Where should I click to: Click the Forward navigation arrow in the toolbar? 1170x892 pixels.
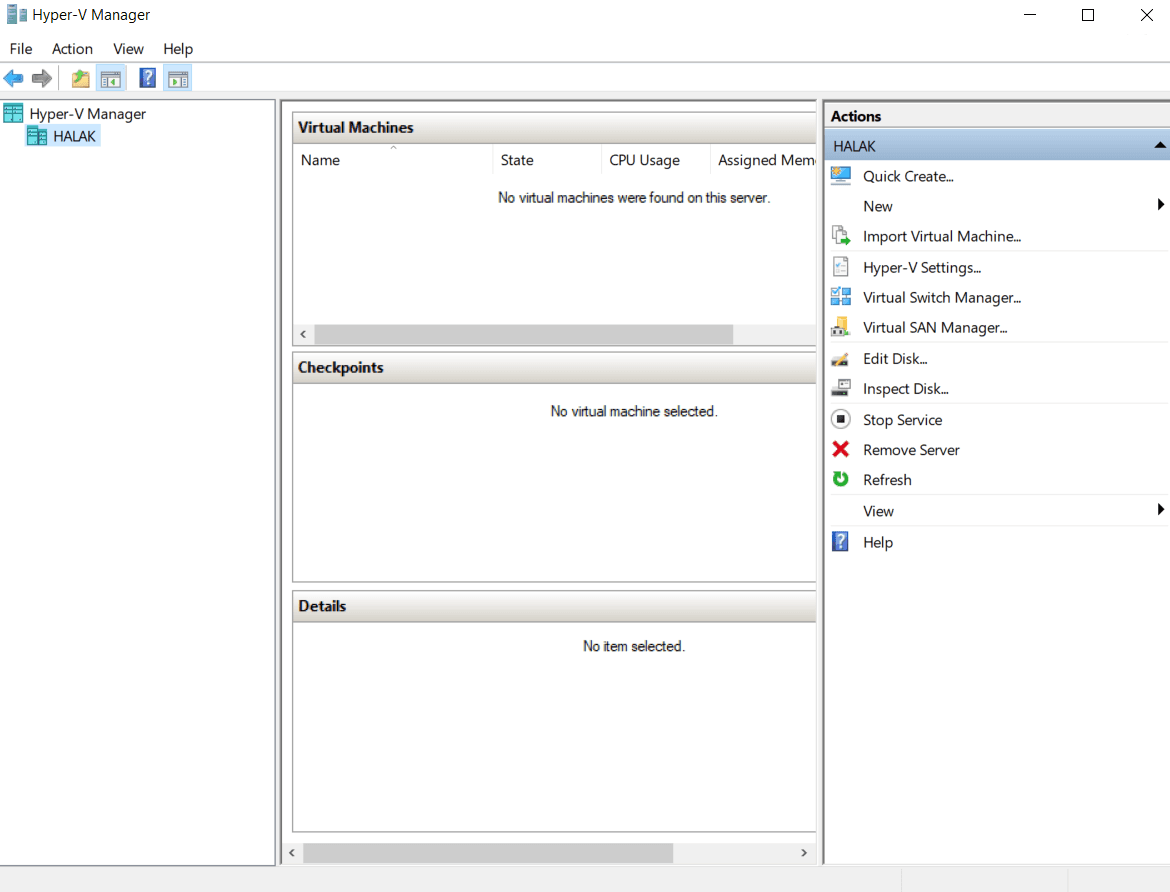[x=40, y=77]
